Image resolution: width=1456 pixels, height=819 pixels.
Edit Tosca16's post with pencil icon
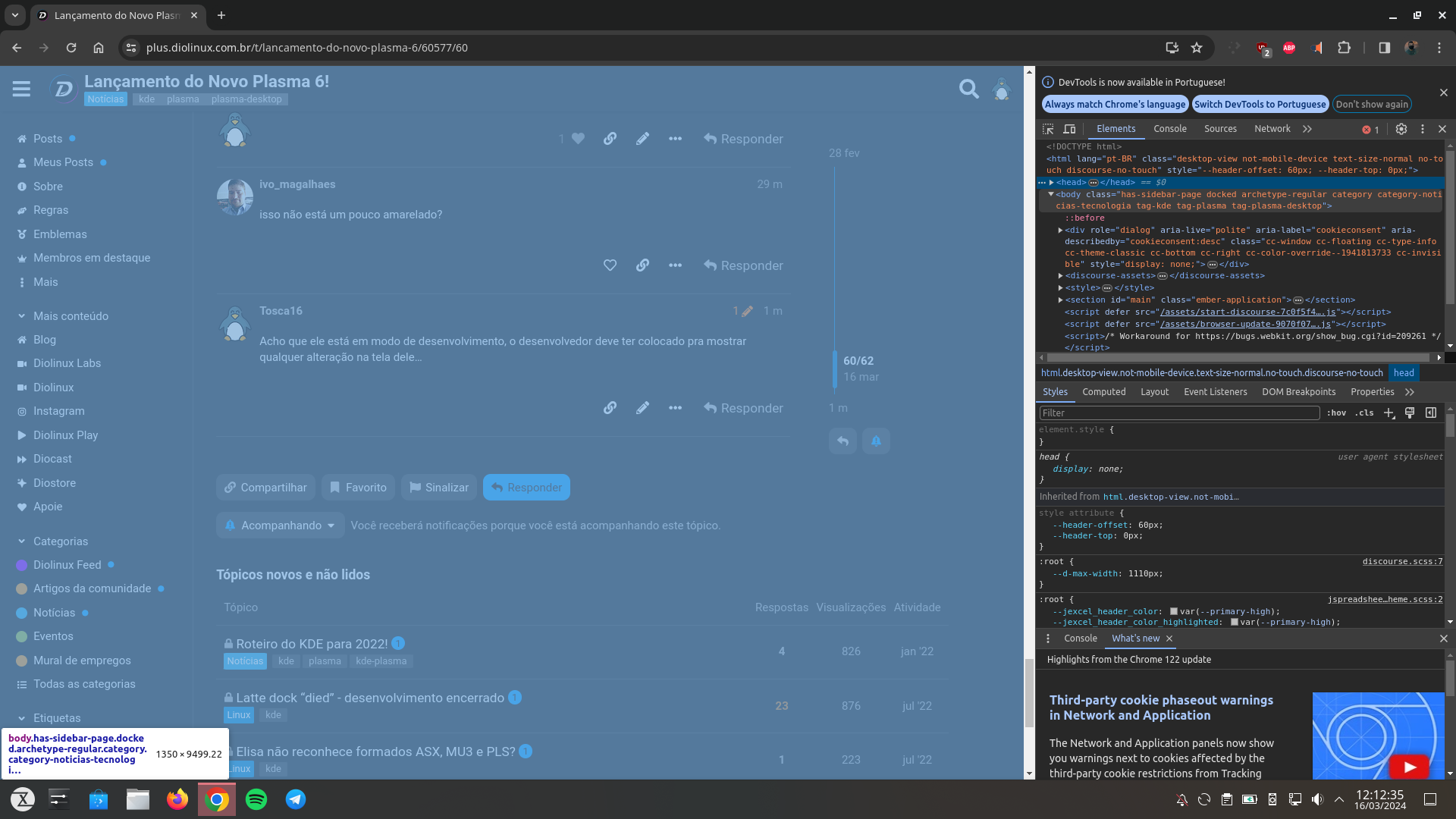coord(642,408)
